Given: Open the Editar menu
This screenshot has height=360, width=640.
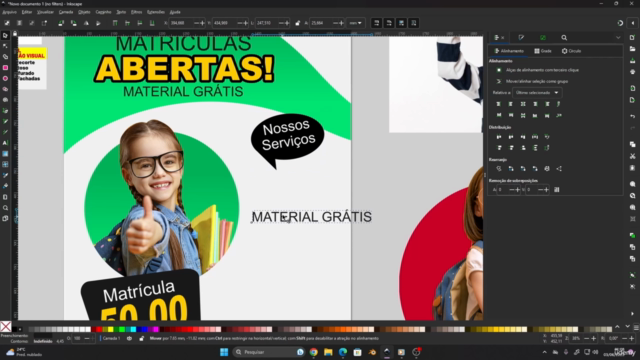Looking at the screenshot, I should 27,12.
